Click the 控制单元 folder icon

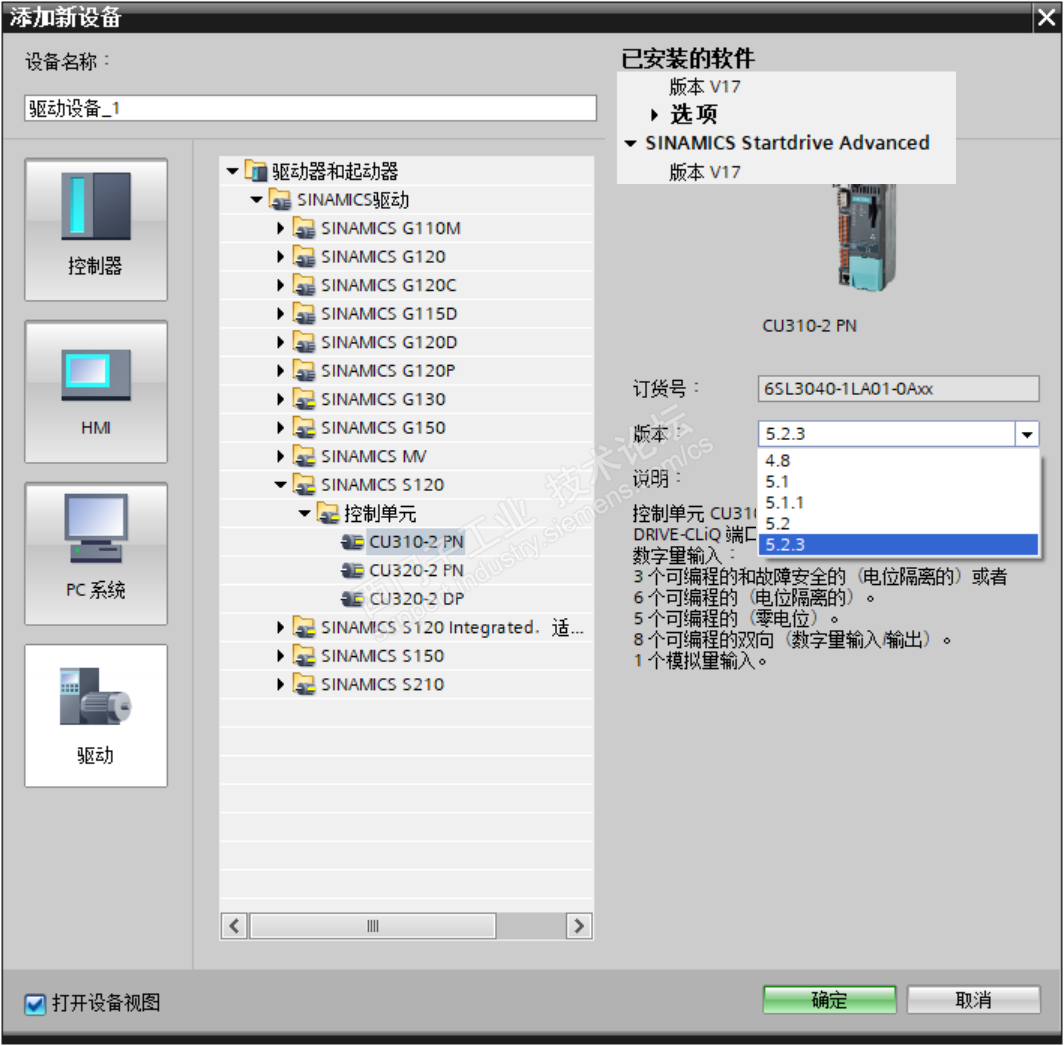328,513
